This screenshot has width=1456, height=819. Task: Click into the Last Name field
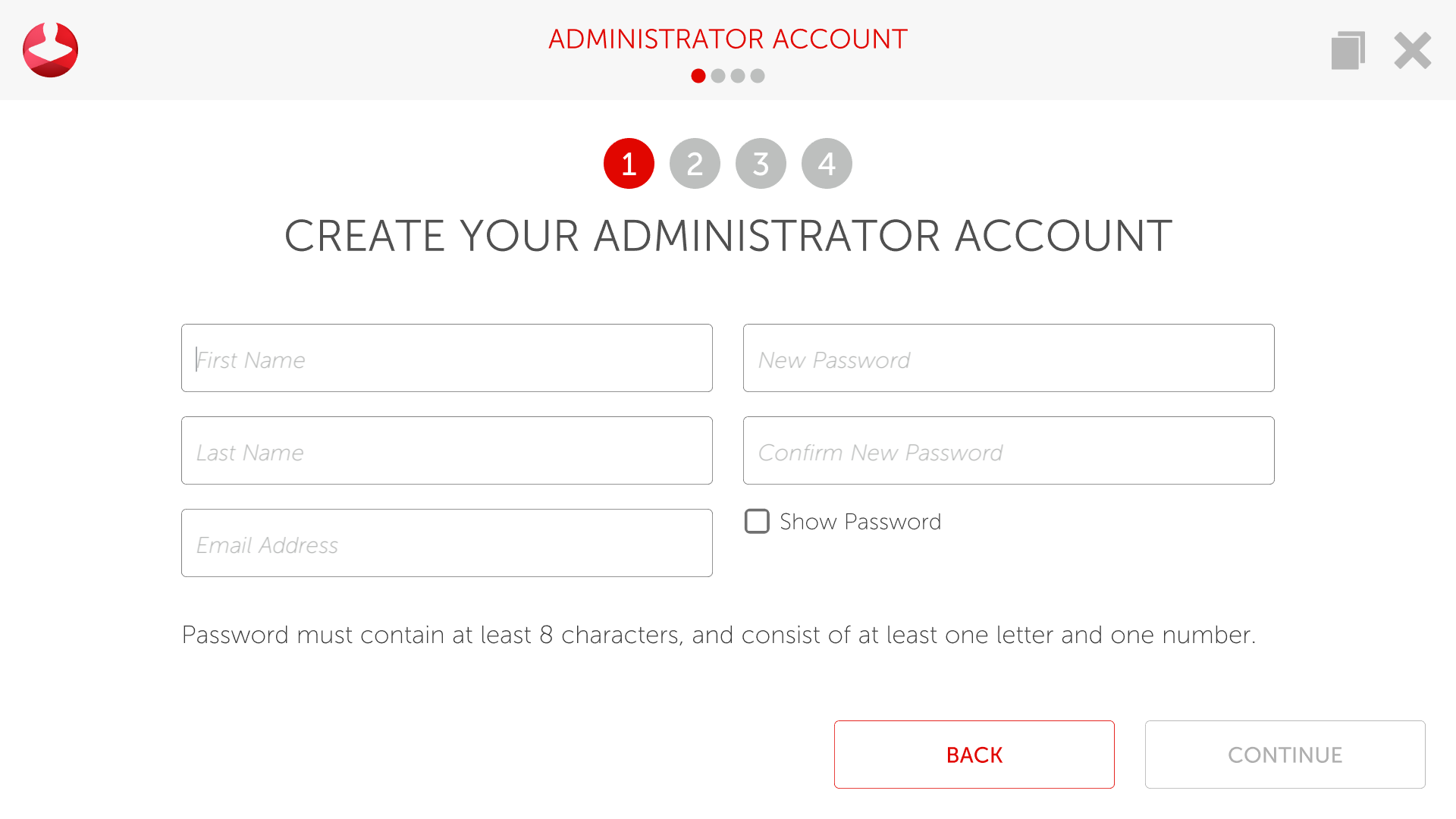(x=447, y=450)
